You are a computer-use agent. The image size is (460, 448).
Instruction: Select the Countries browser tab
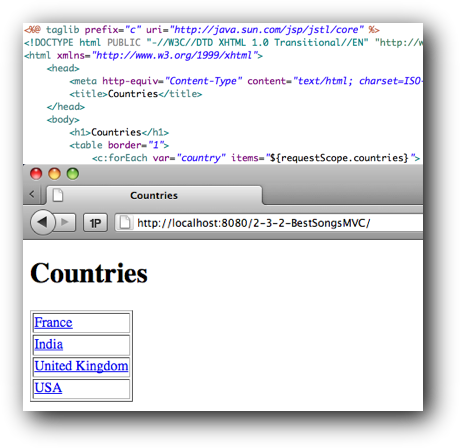(154, 195)
